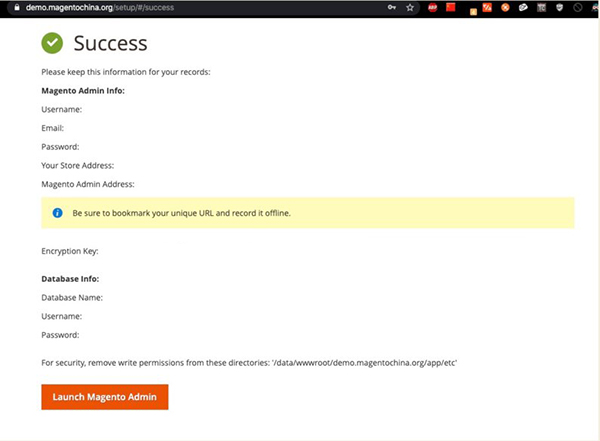Click the bookmark your unique URL notice text
This screenshot has width=600, height=441.
point(181,213)
